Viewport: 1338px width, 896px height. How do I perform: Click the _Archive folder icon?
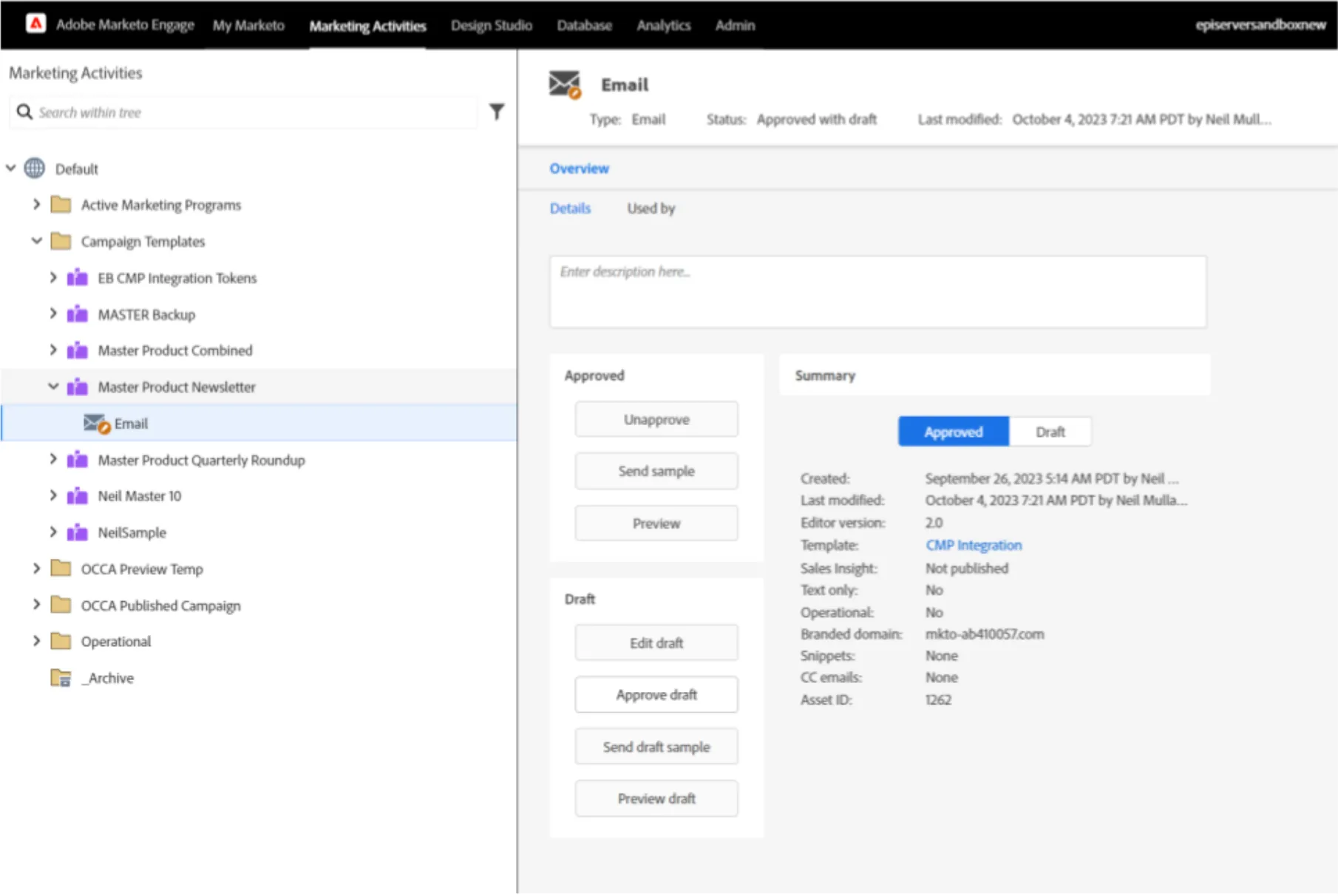click(x=61, y=678)
